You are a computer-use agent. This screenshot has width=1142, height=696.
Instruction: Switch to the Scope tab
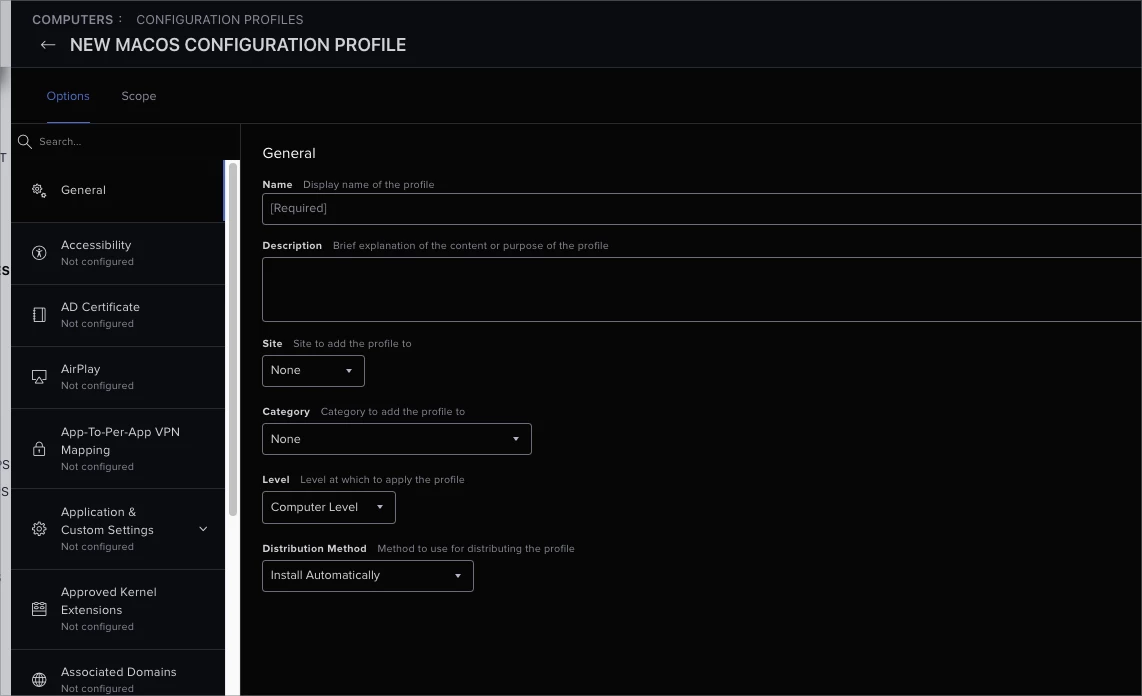click(138, 96)
